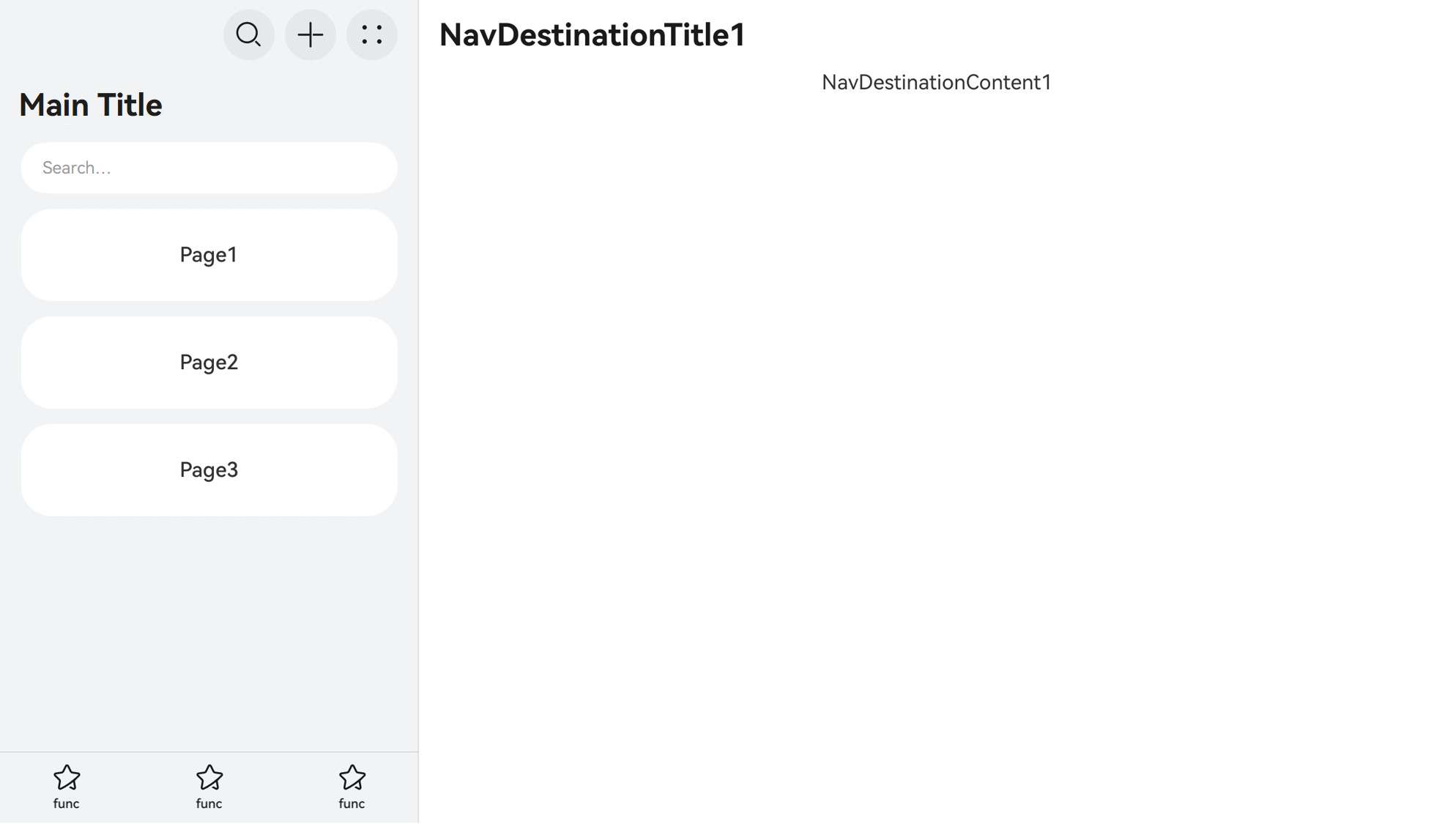Tap the right func star toolbar item

(352, 787)
